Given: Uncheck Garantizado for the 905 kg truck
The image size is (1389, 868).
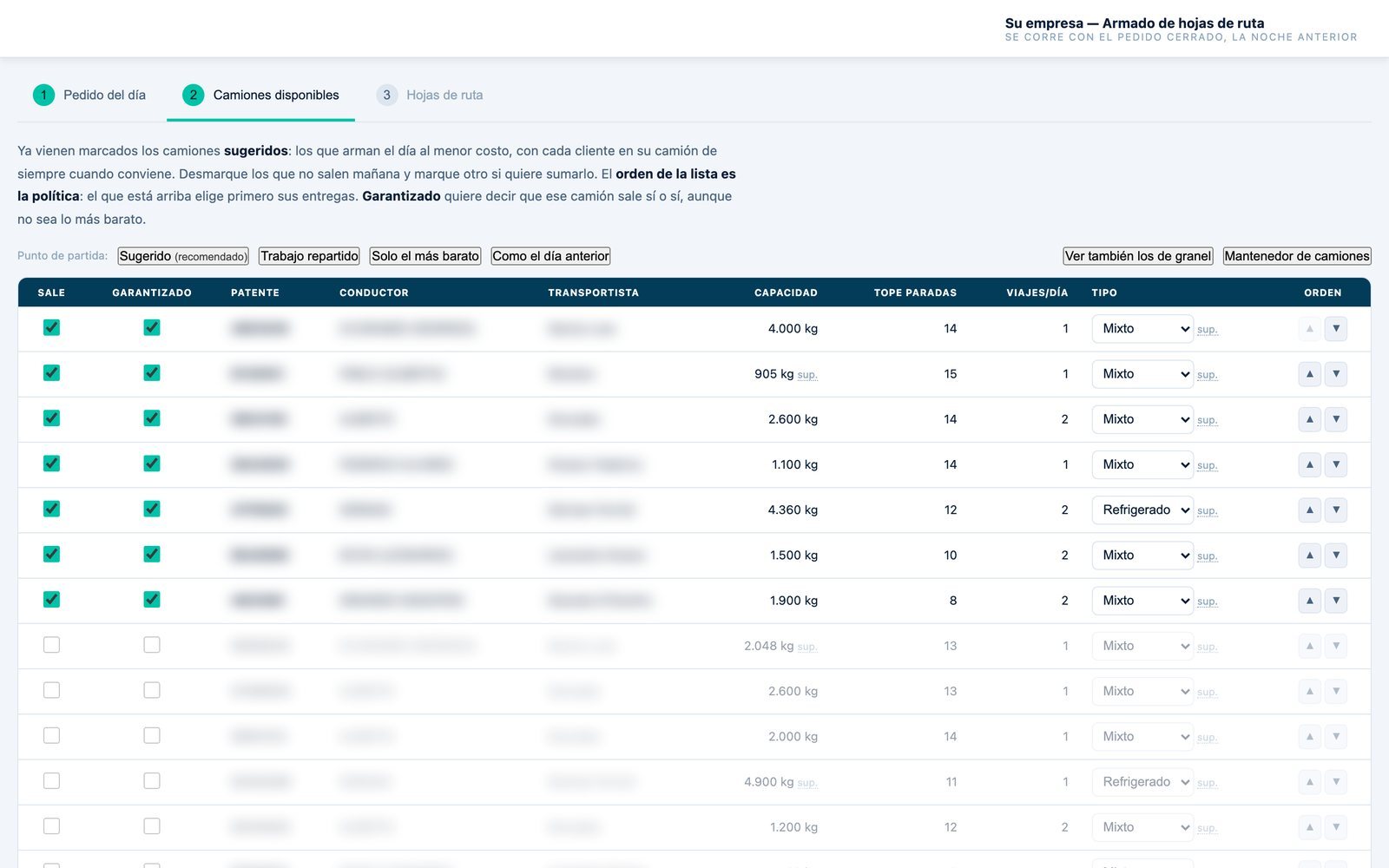Looking at the screenshot, I should coord(152,372).
